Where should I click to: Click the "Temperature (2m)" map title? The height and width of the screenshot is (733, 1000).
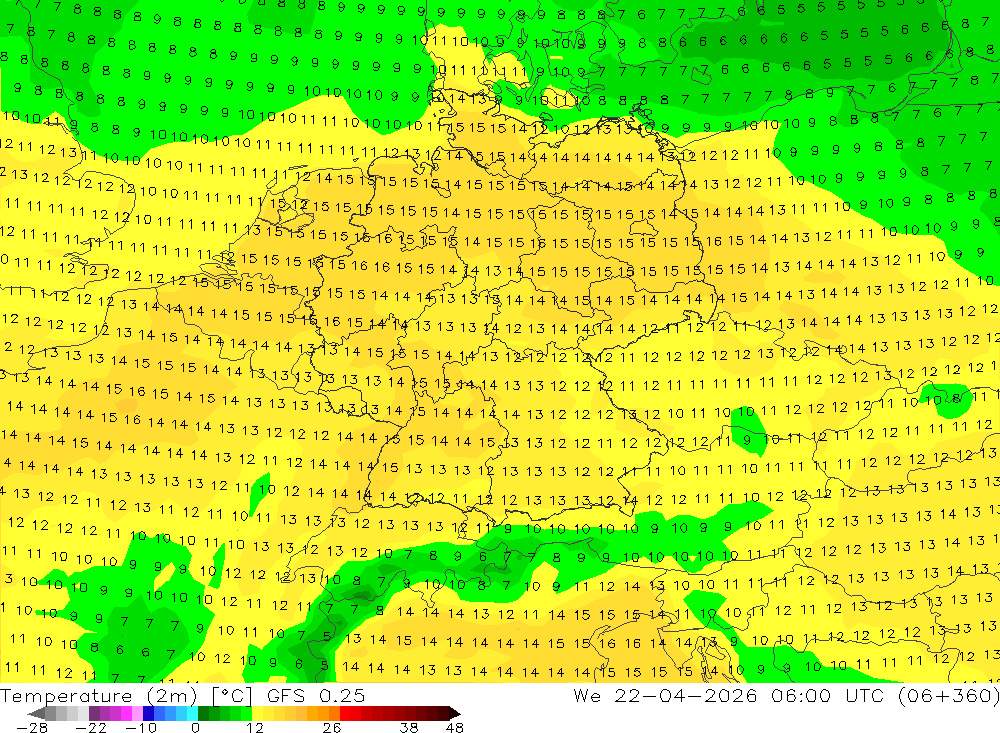click(x=99, y=696)
